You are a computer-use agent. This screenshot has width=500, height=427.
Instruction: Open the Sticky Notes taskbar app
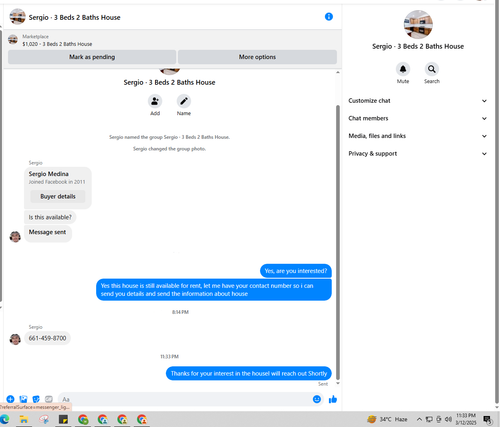click(x=63, y=419)
